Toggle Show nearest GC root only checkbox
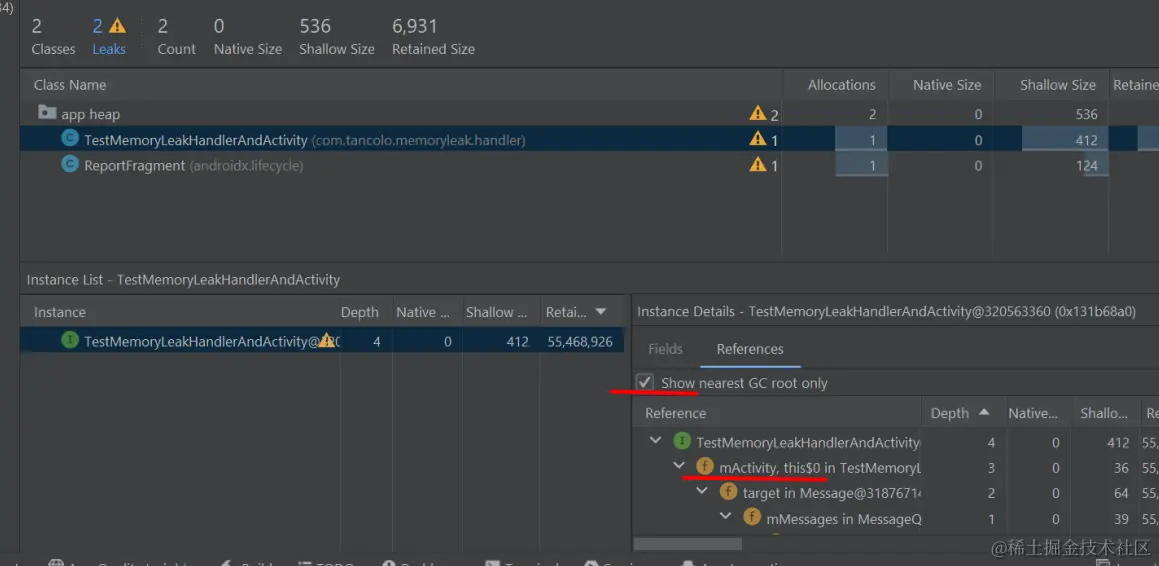The width and height of the screenshot is (1159, 566). tap(645, 382)
